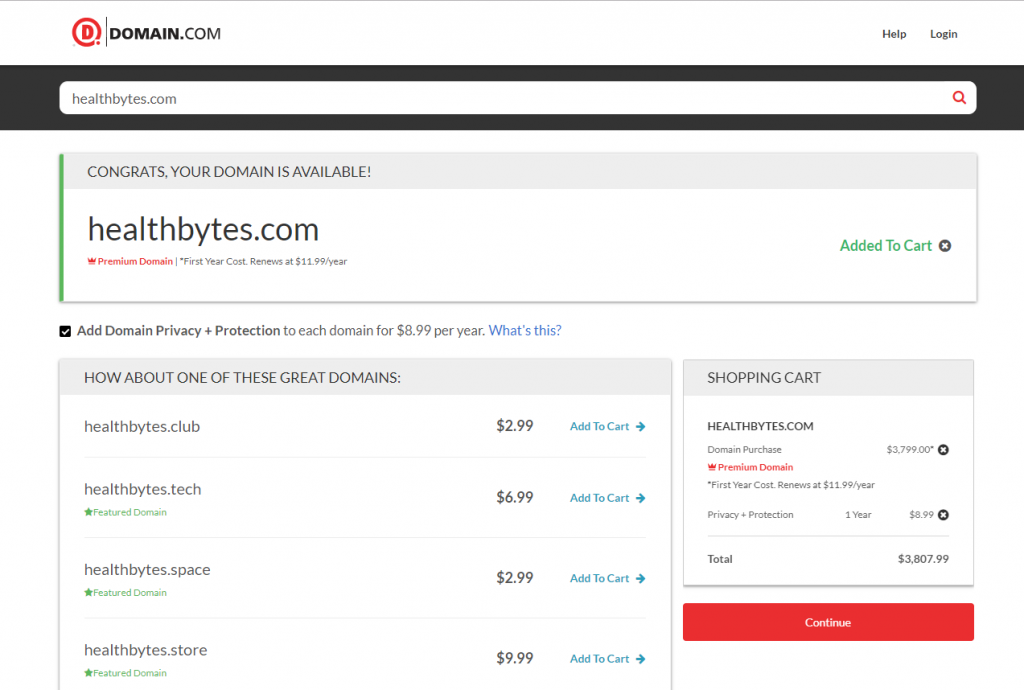Click the $3,799.00 domain purchase price
The image size is (1024, 690).
[x=910, y=449]
